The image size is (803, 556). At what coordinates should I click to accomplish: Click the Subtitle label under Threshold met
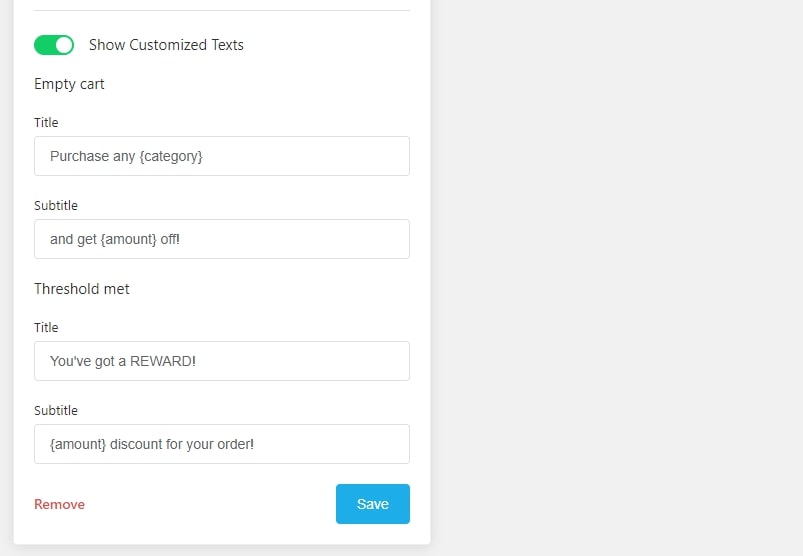tap(56, 410)
